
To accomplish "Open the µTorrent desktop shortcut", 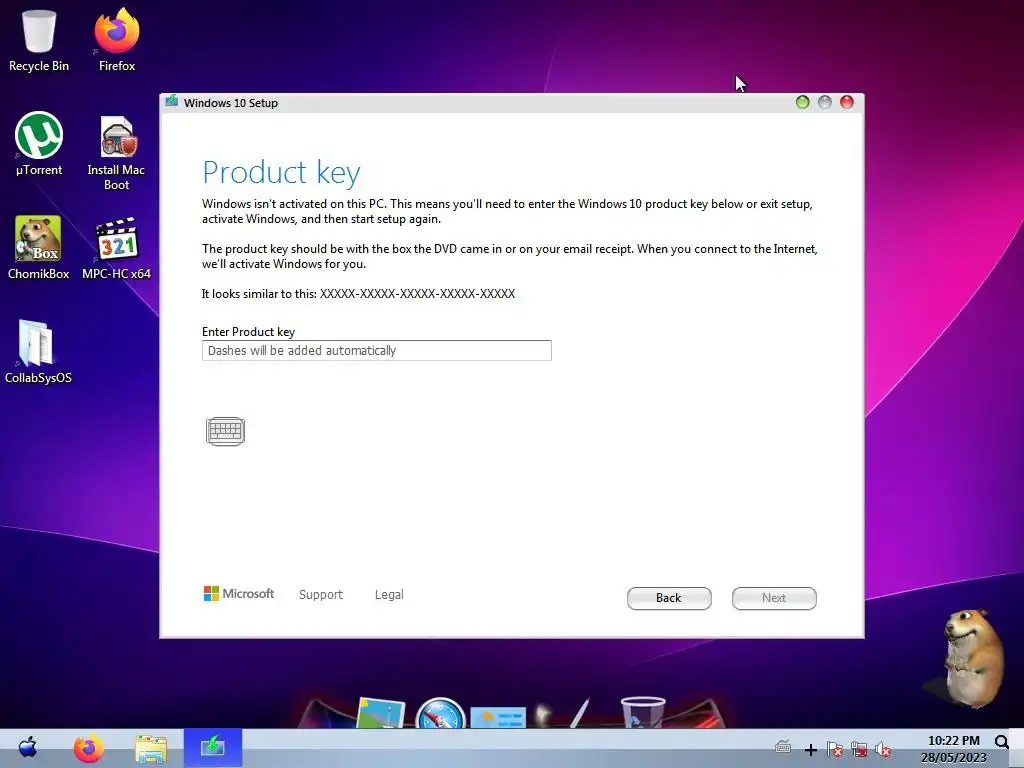I will coord(39,144).
